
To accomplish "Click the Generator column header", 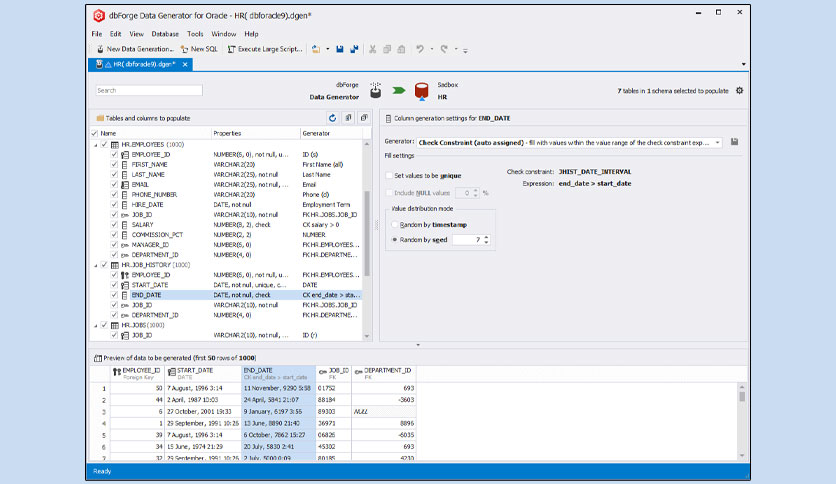I will [331, 133].
